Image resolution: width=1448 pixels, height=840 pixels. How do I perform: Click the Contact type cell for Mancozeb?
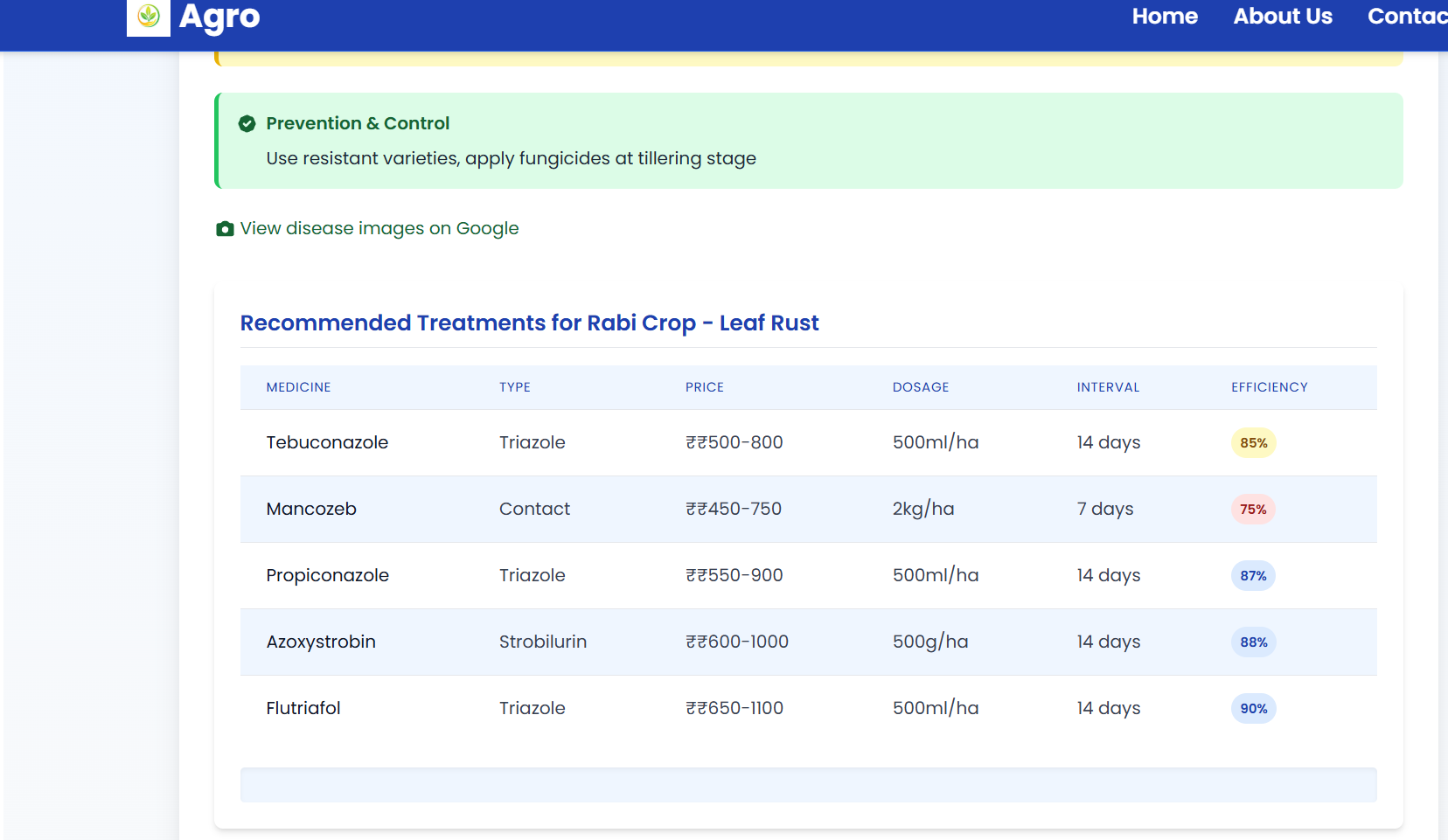coord(534,510)
